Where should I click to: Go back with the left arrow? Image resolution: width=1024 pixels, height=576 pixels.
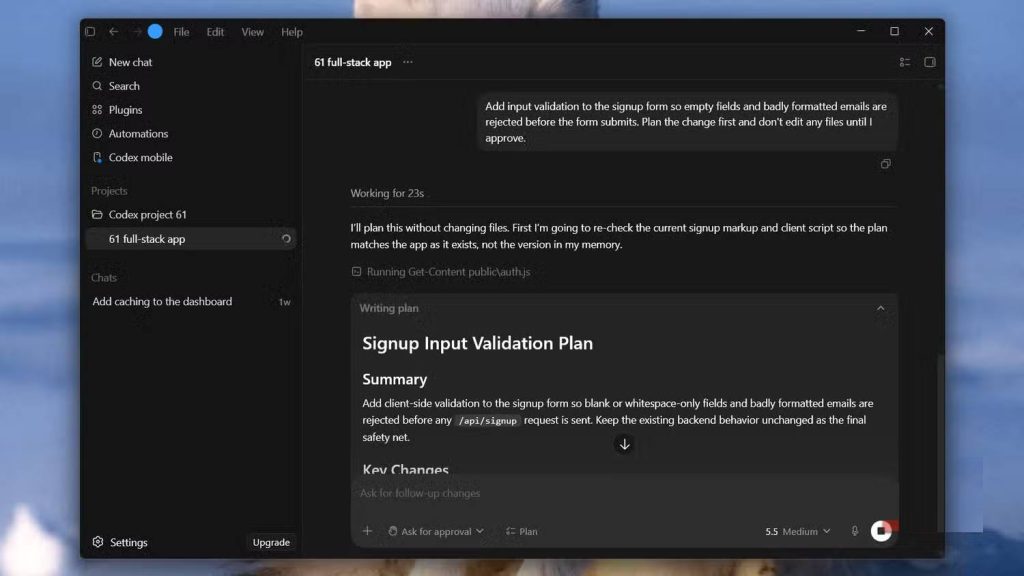pyautogui.click(x=114, y=31)
